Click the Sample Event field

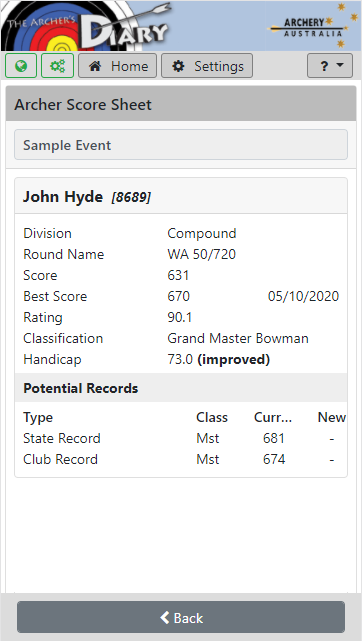(x=181, y=145)
